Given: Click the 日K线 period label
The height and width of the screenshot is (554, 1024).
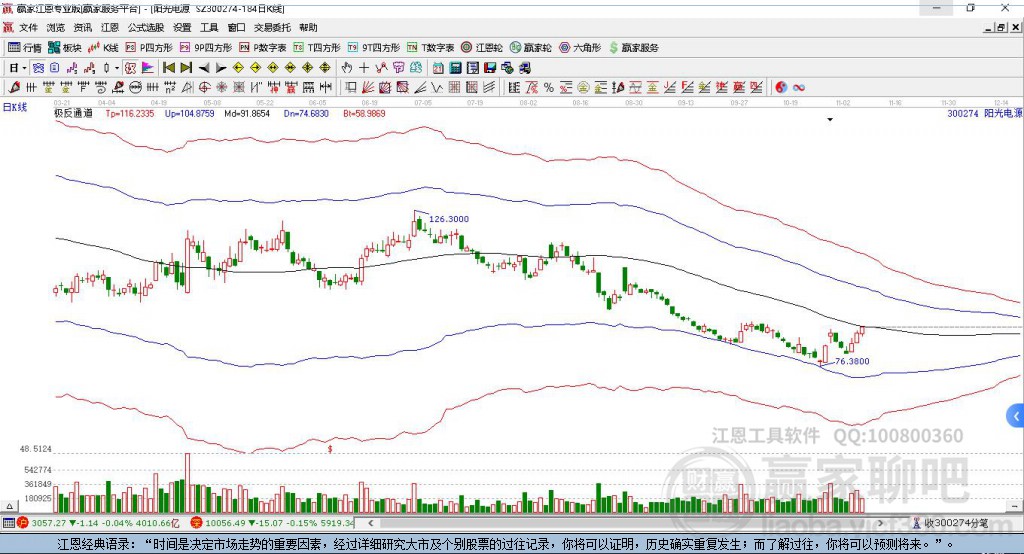Looking at the screenshot, I should (15, 107).
